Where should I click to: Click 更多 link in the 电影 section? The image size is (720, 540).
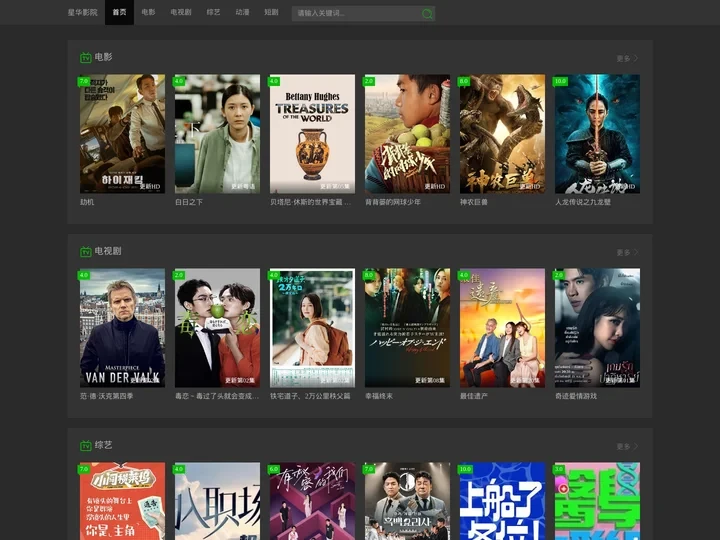click(624, 58)
